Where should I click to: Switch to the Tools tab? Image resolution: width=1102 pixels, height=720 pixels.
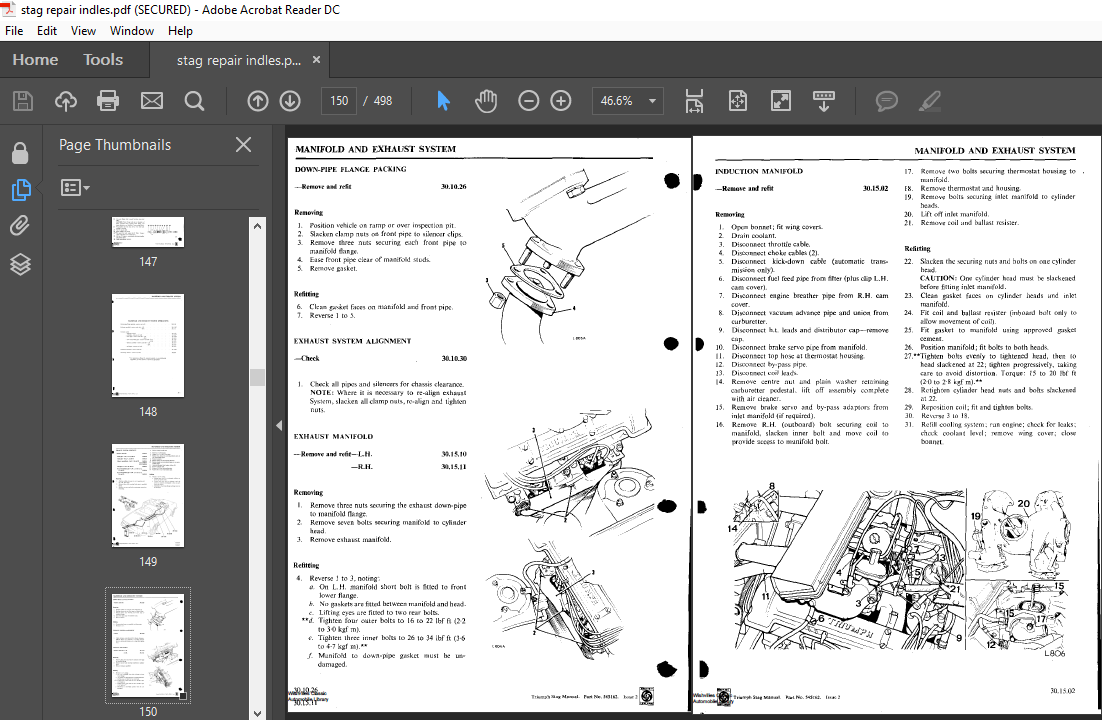click(x=103, y=60)
